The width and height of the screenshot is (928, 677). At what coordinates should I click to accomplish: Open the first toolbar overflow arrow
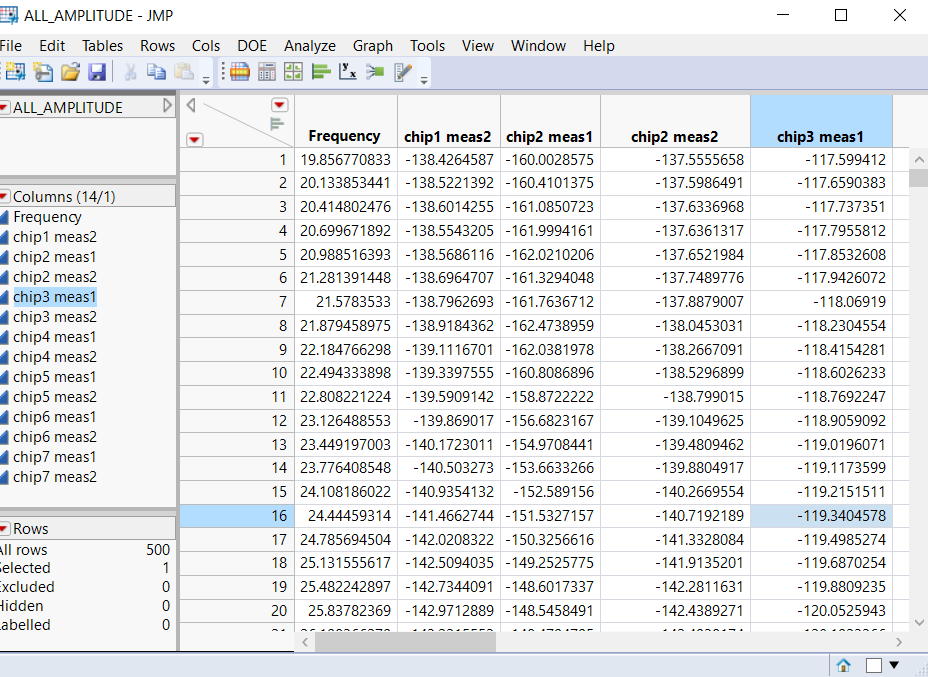(x=206, y=80)
